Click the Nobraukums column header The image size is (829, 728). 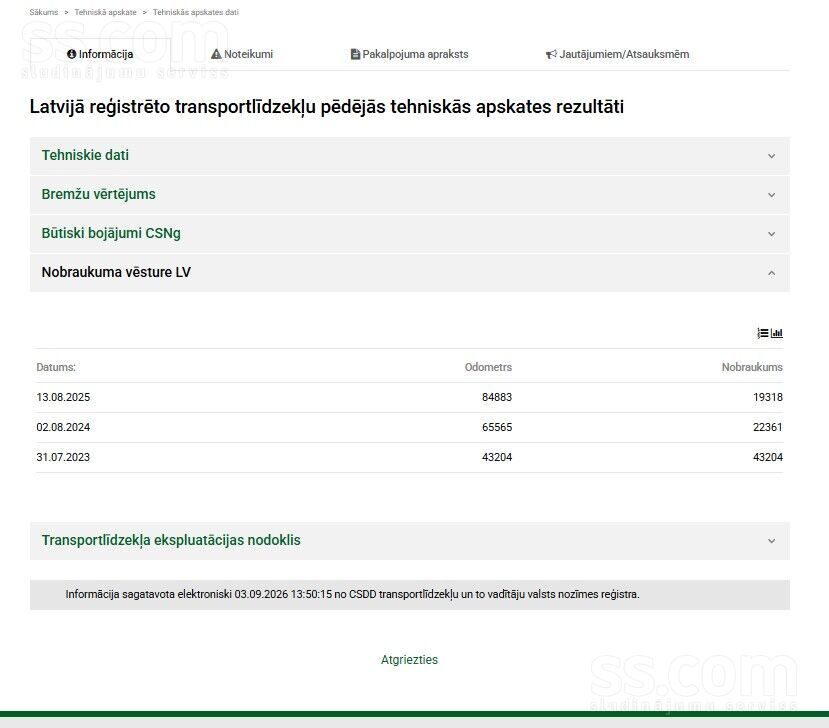tap(752, 367)
